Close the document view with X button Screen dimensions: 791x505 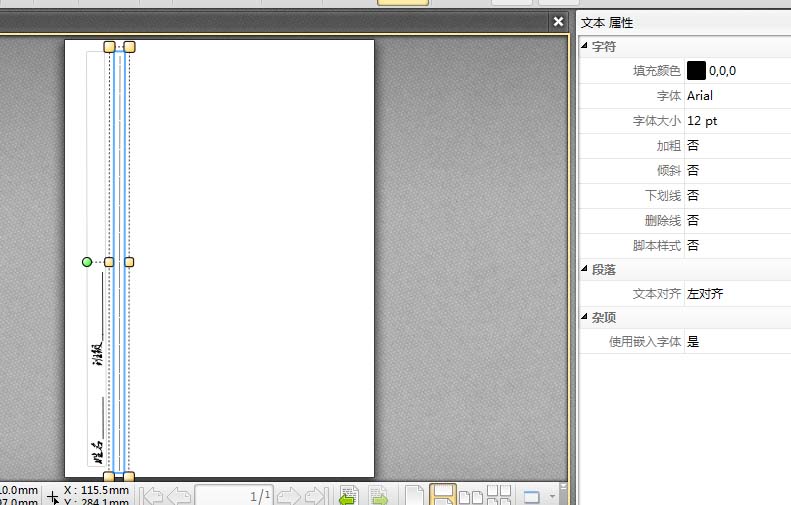(x=559, y=21)
